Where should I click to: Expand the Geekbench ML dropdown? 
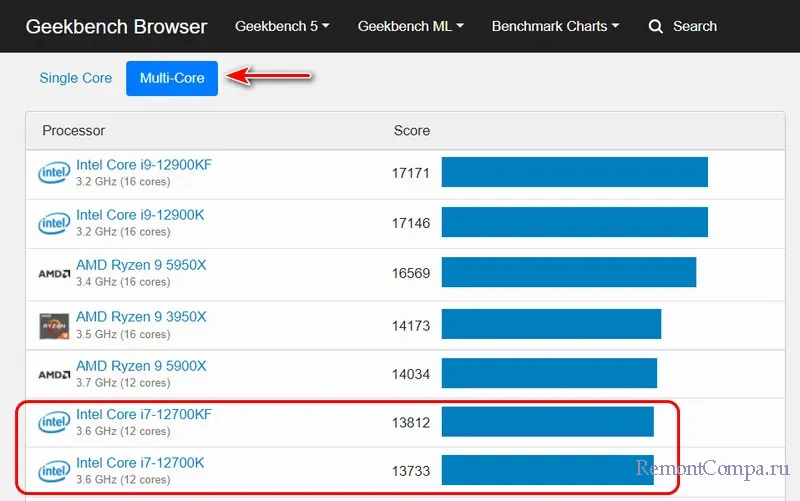[410, 26]
